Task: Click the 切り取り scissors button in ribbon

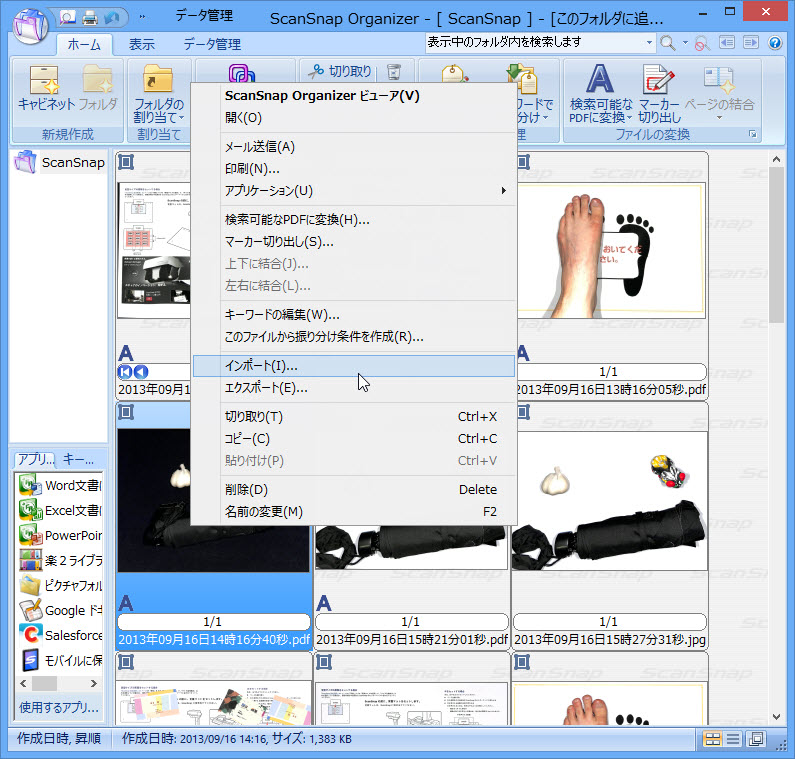Action: coord(340,71)
